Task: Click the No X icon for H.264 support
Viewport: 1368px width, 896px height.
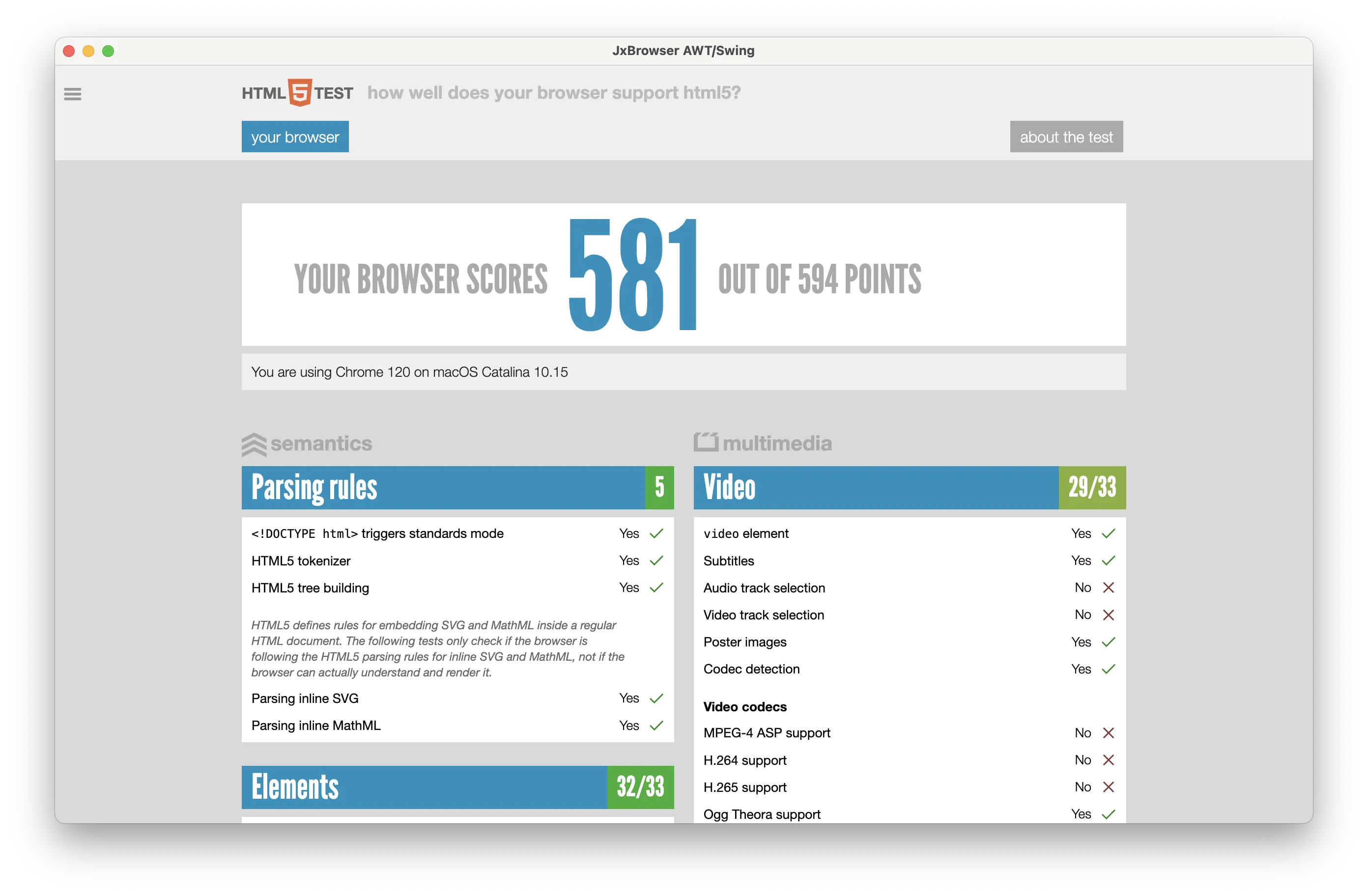Action: click(x=1108, y=761)
